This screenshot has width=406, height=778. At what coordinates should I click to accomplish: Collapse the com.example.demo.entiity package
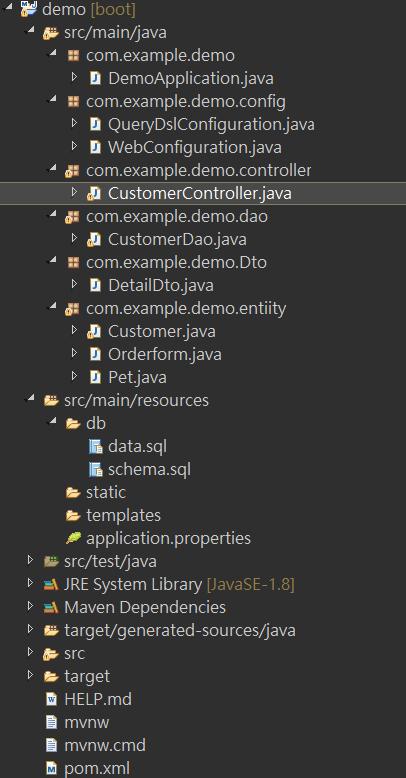[x=52, y=306]
